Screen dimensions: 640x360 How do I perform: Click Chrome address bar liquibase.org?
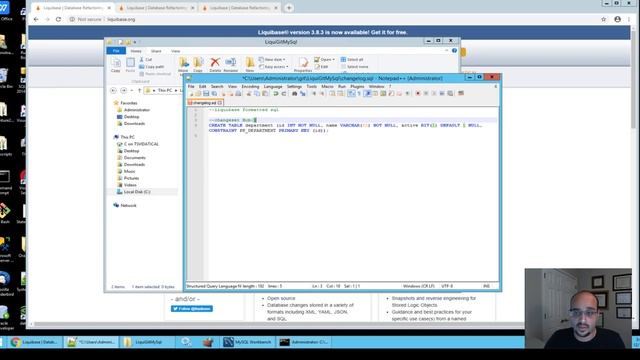121,19
